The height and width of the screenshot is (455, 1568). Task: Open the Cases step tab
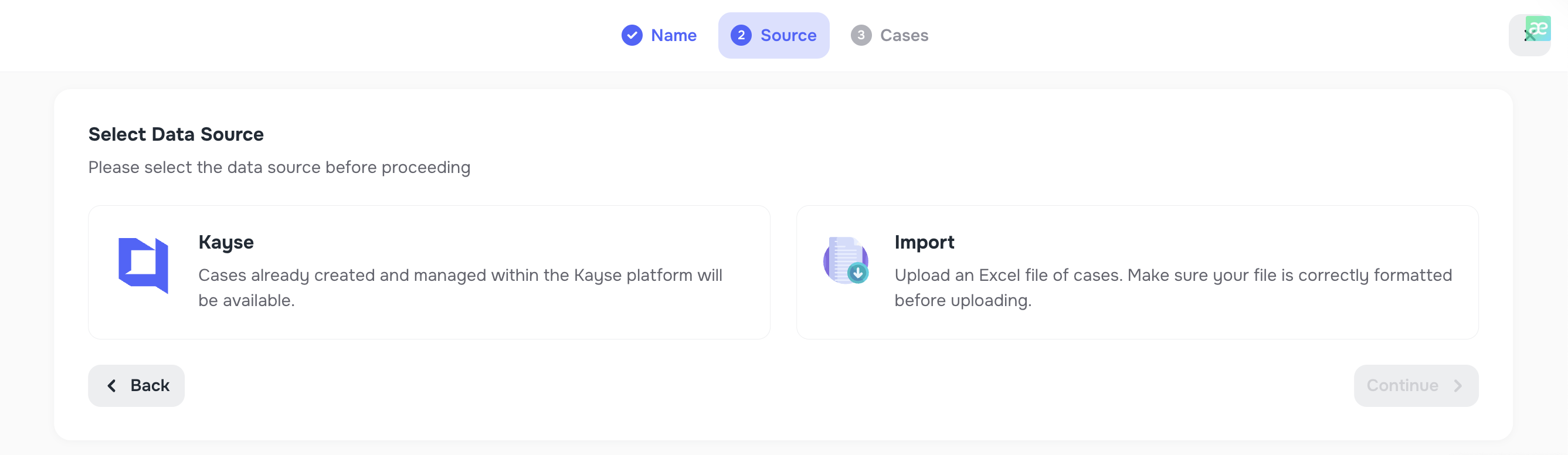click(x=890, y=35)
